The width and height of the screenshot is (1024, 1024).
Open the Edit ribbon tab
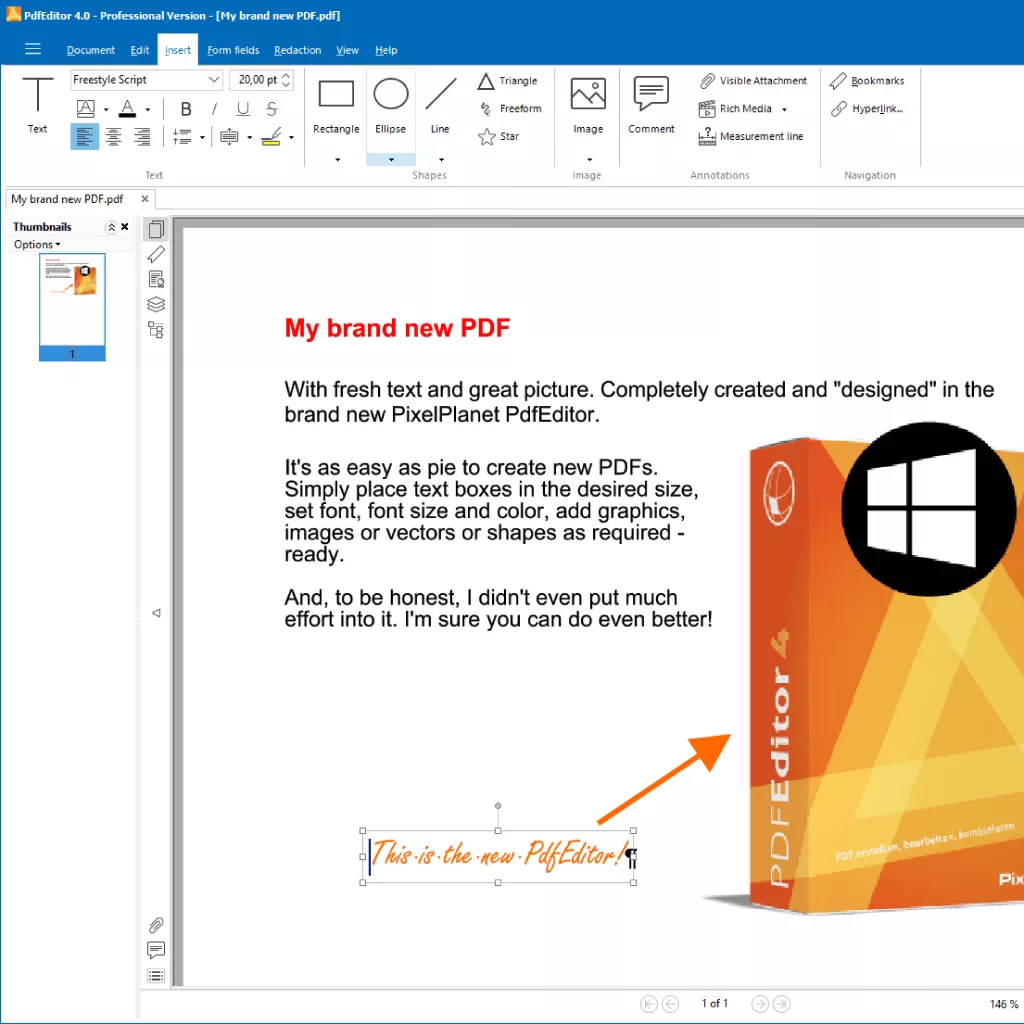coord(140,50)
